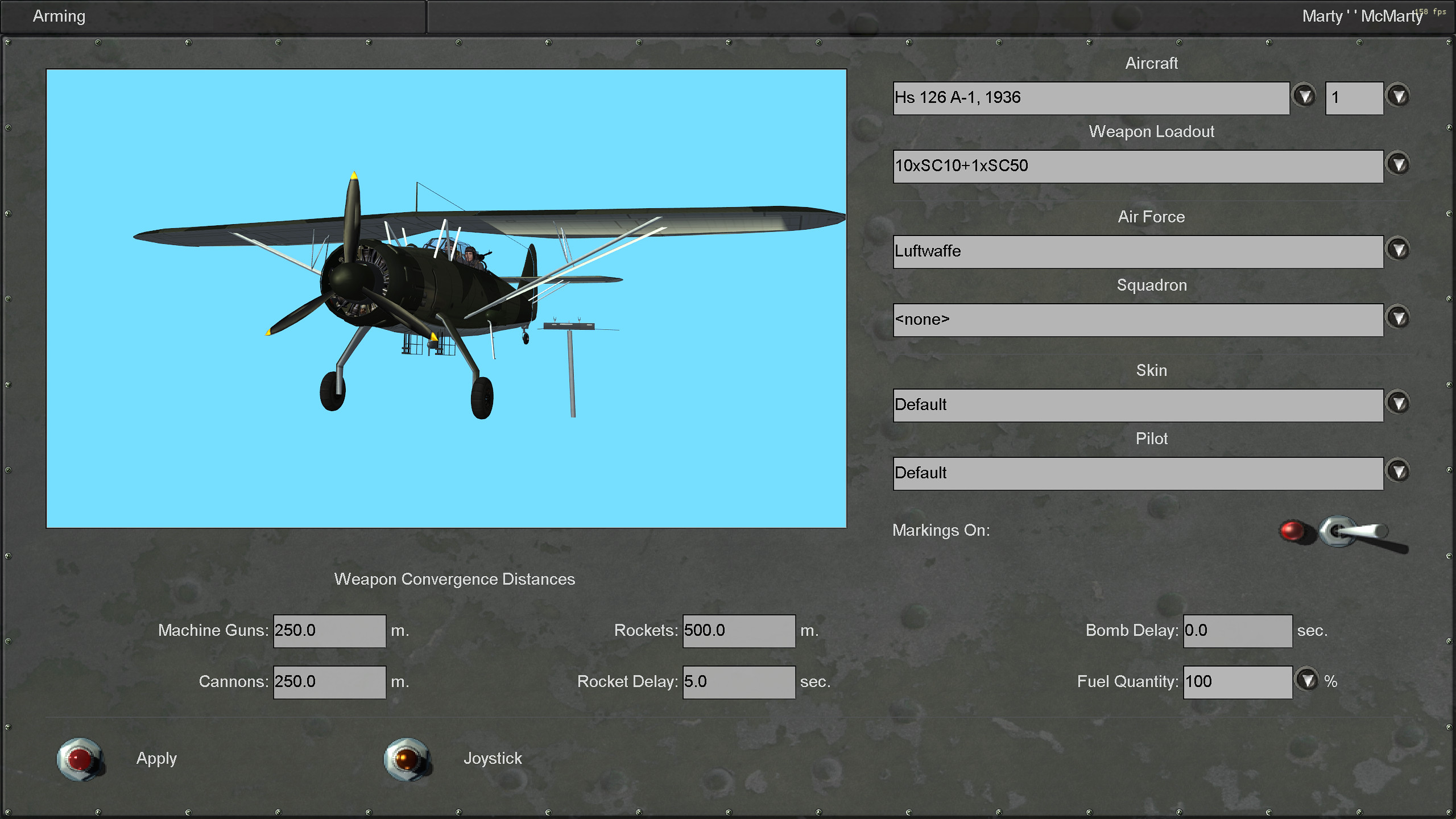Screen dimensions: 1456x819
Task: Open the Fuel Quantity dropdown arrow
Action: click(x=1307, y=680)
